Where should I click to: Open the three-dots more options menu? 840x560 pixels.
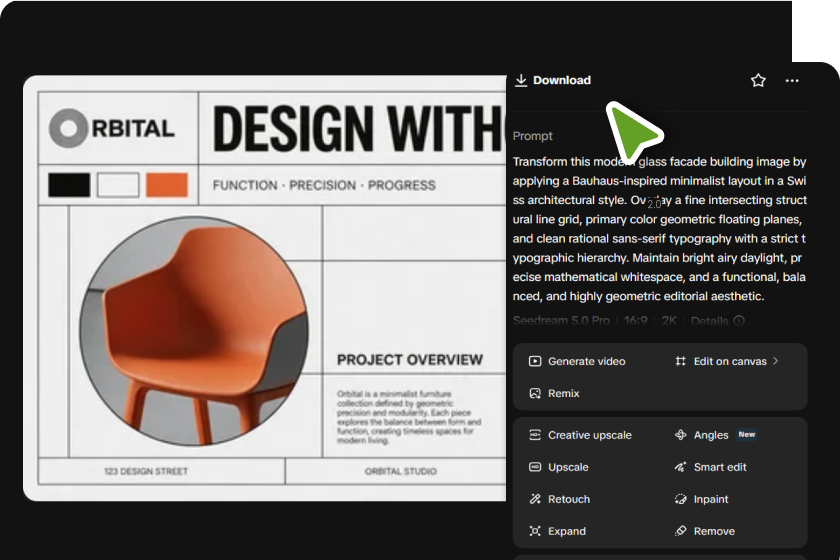click(792, 80)
